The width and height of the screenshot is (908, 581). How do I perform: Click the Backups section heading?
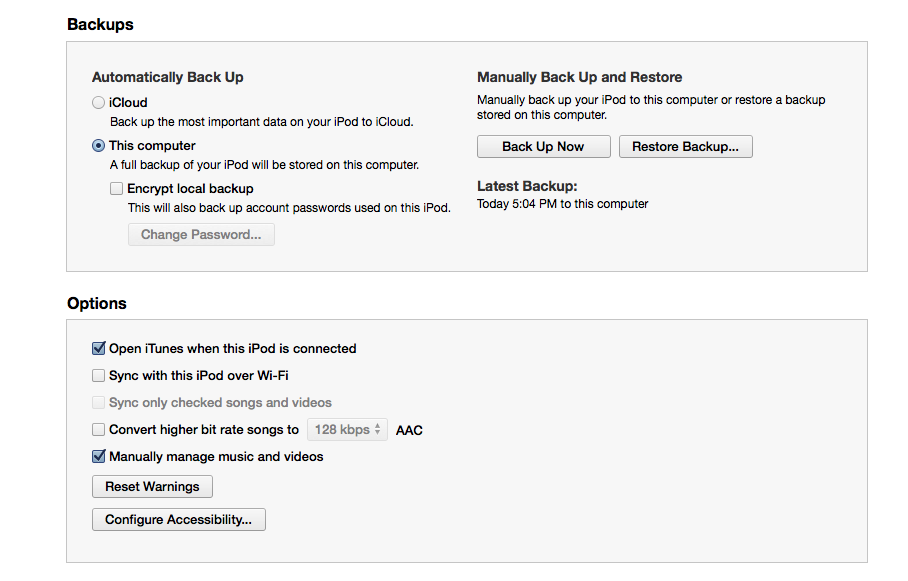tap(100, 25)
